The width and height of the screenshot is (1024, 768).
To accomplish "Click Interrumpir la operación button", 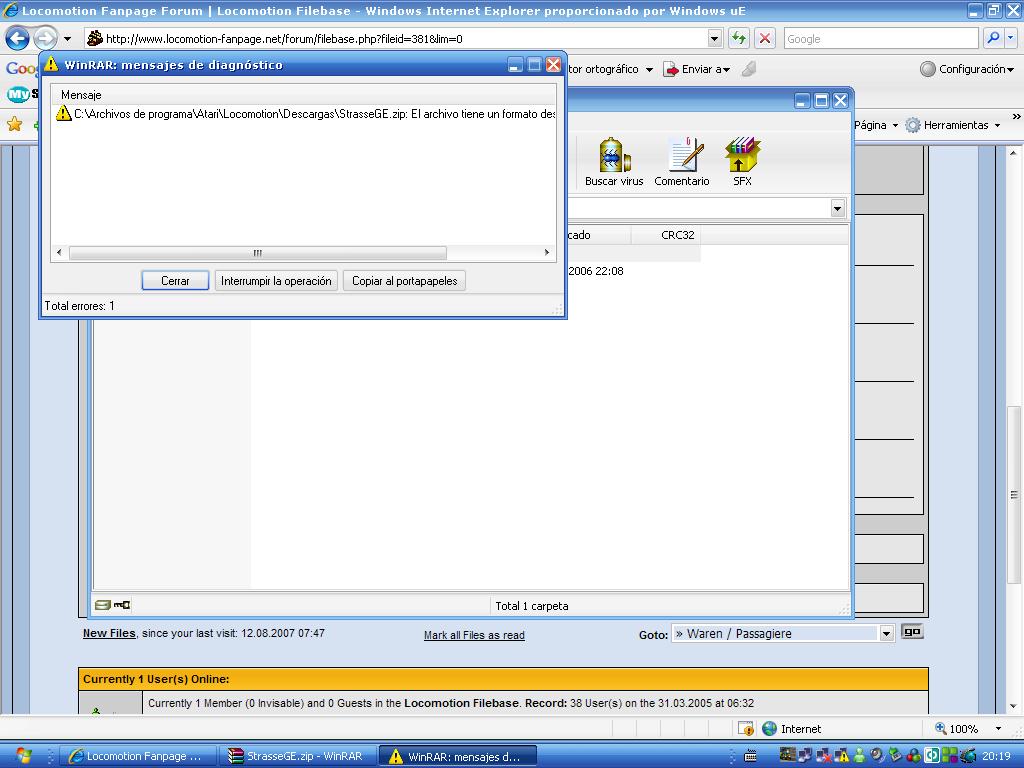I will pos(276,281).
